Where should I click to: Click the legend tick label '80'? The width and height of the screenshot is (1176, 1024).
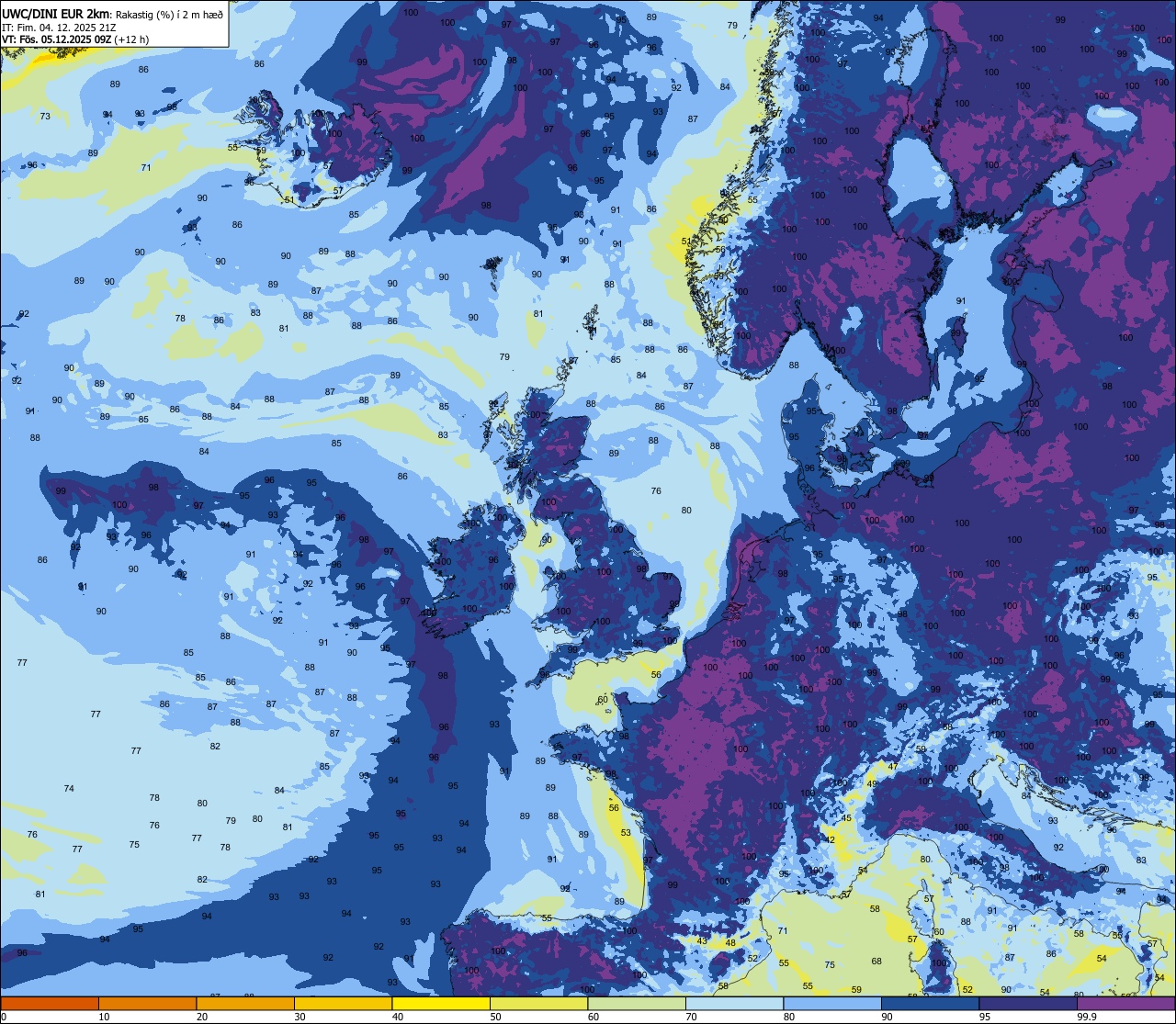point(789,1017)
